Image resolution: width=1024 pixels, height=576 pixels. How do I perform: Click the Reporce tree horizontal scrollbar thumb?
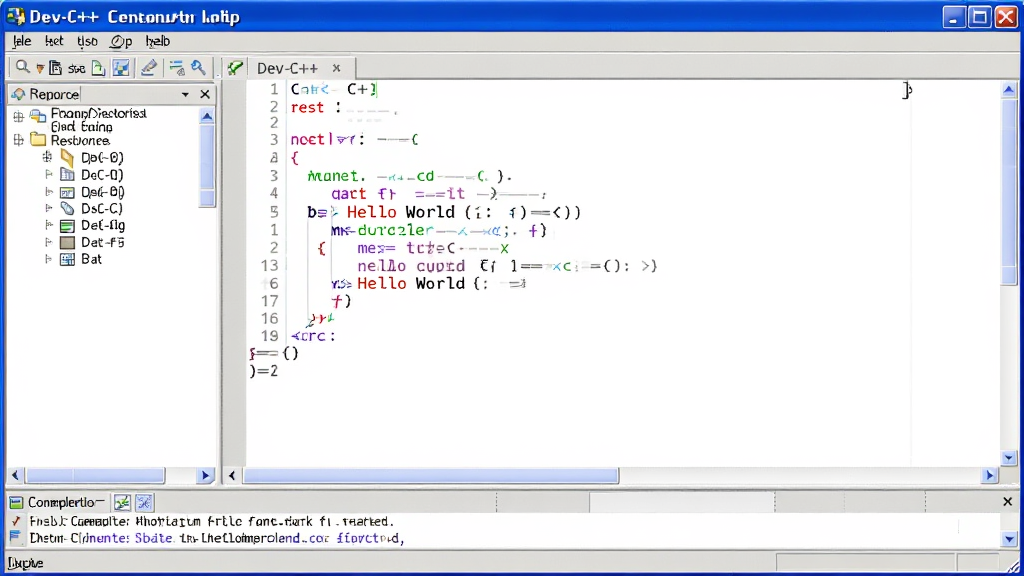pyautogui.click(x=95, y=475)
